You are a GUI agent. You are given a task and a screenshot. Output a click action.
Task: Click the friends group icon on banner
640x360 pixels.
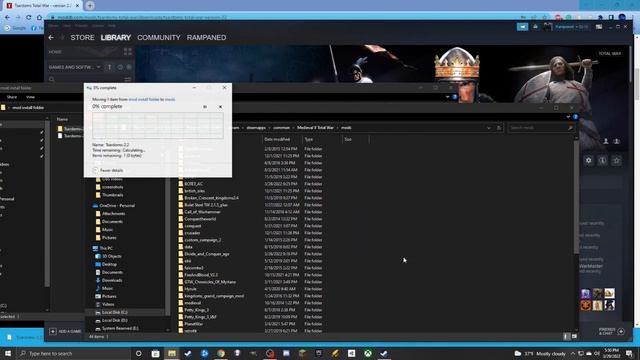point(617,141)
